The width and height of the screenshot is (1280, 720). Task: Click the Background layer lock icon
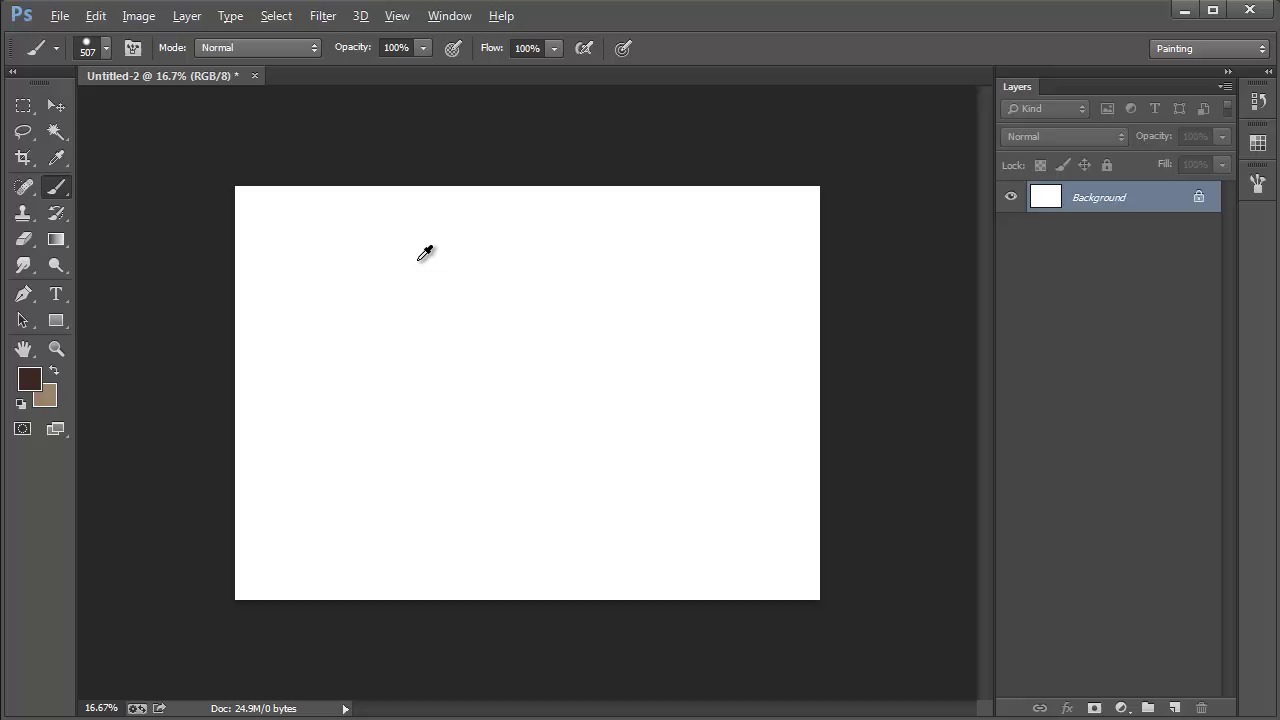[x=1198, y=197]
